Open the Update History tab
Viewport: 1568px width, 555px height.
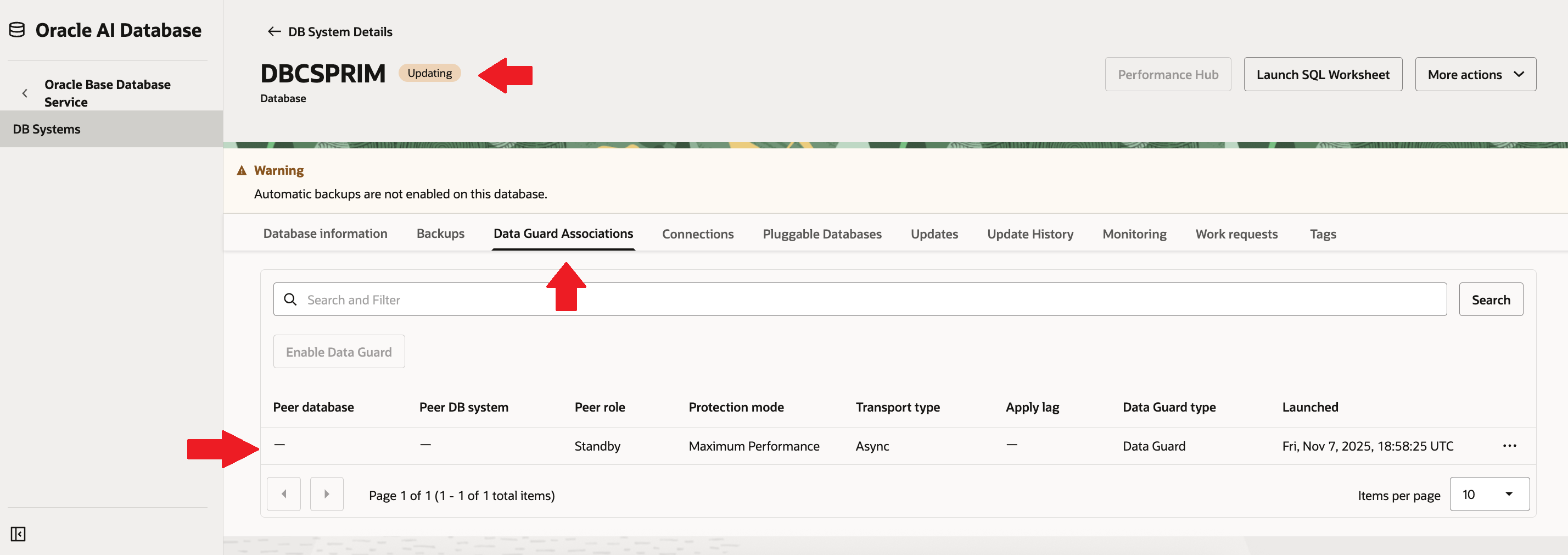[x=1030, y=234]
